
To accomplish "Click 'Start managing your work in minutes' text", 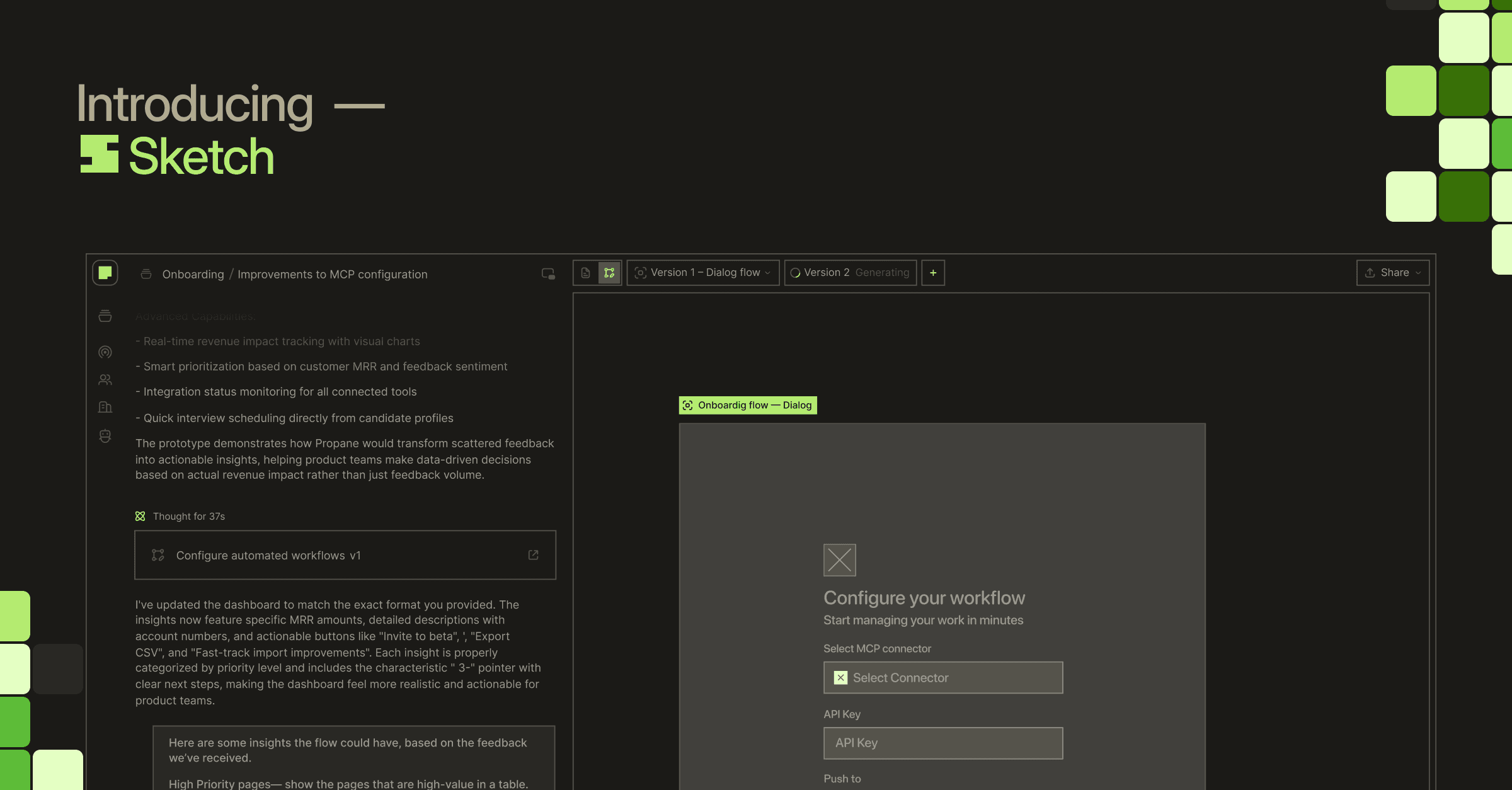I will (x=923, y=621).
